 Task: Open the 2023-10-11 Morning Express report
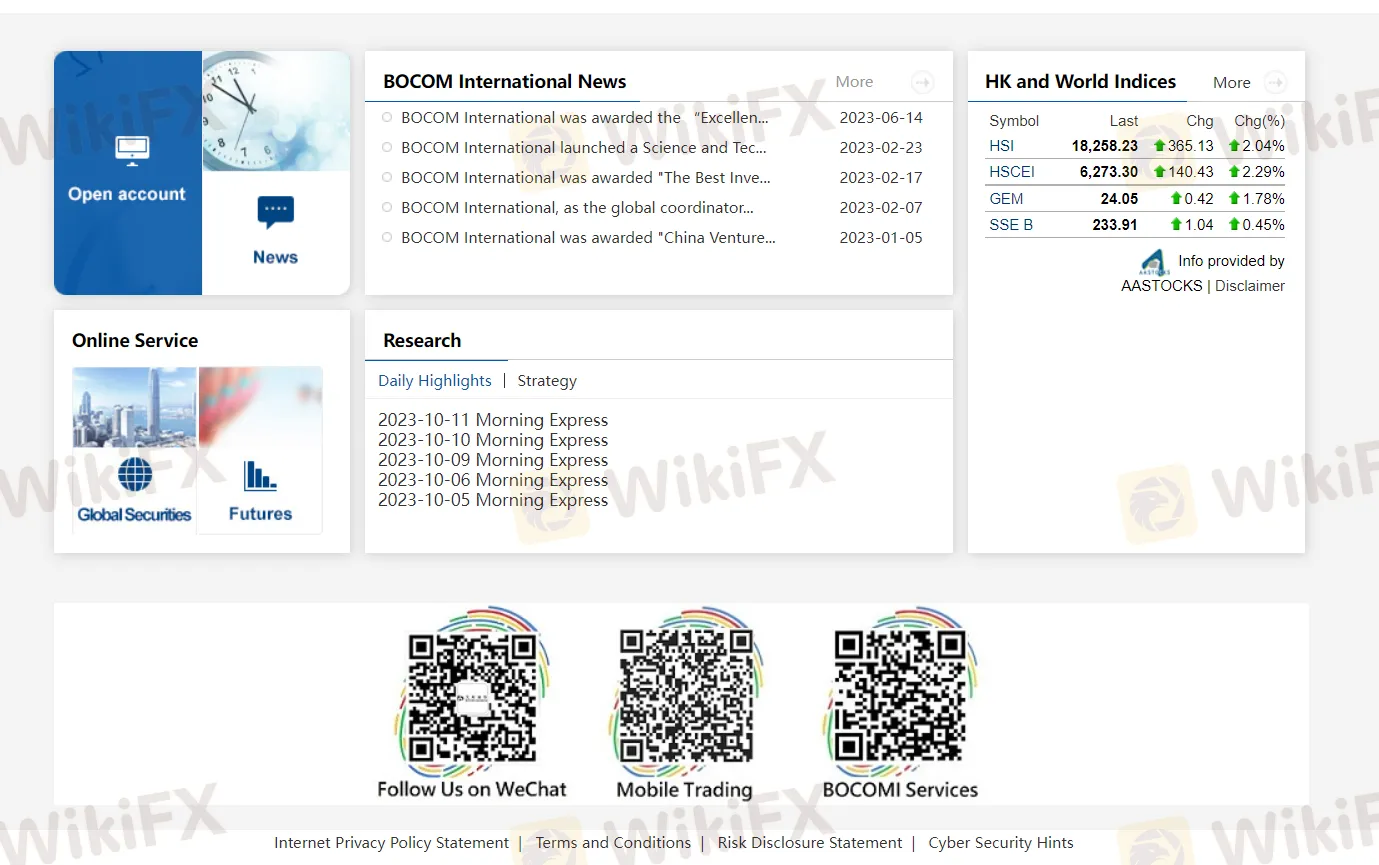pyautogui.click(x=493, y=420)
